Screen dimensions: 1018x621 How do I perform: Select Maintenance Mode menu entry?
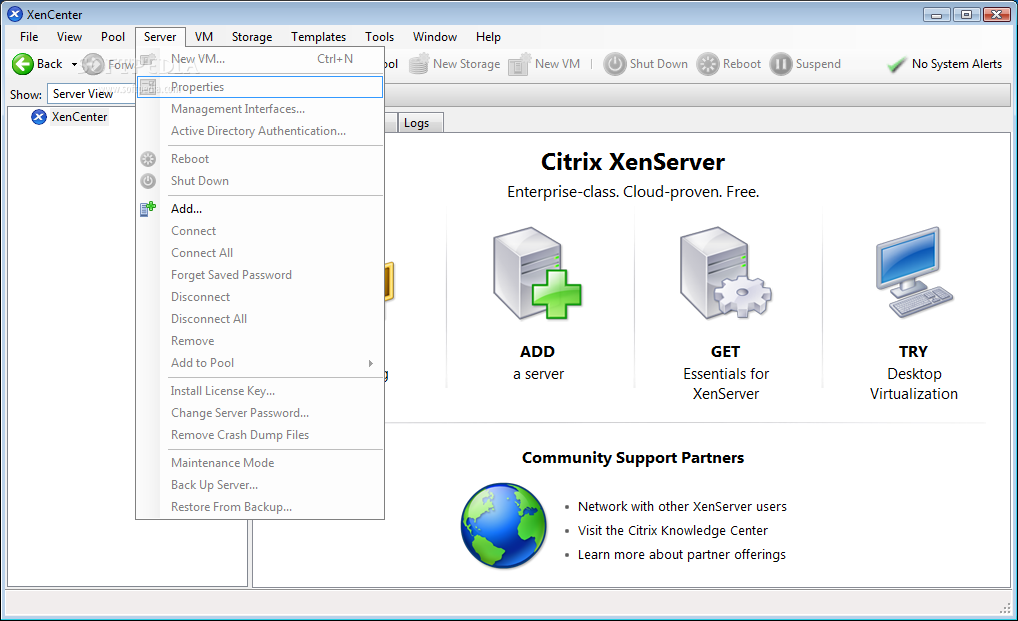point(260,463)
